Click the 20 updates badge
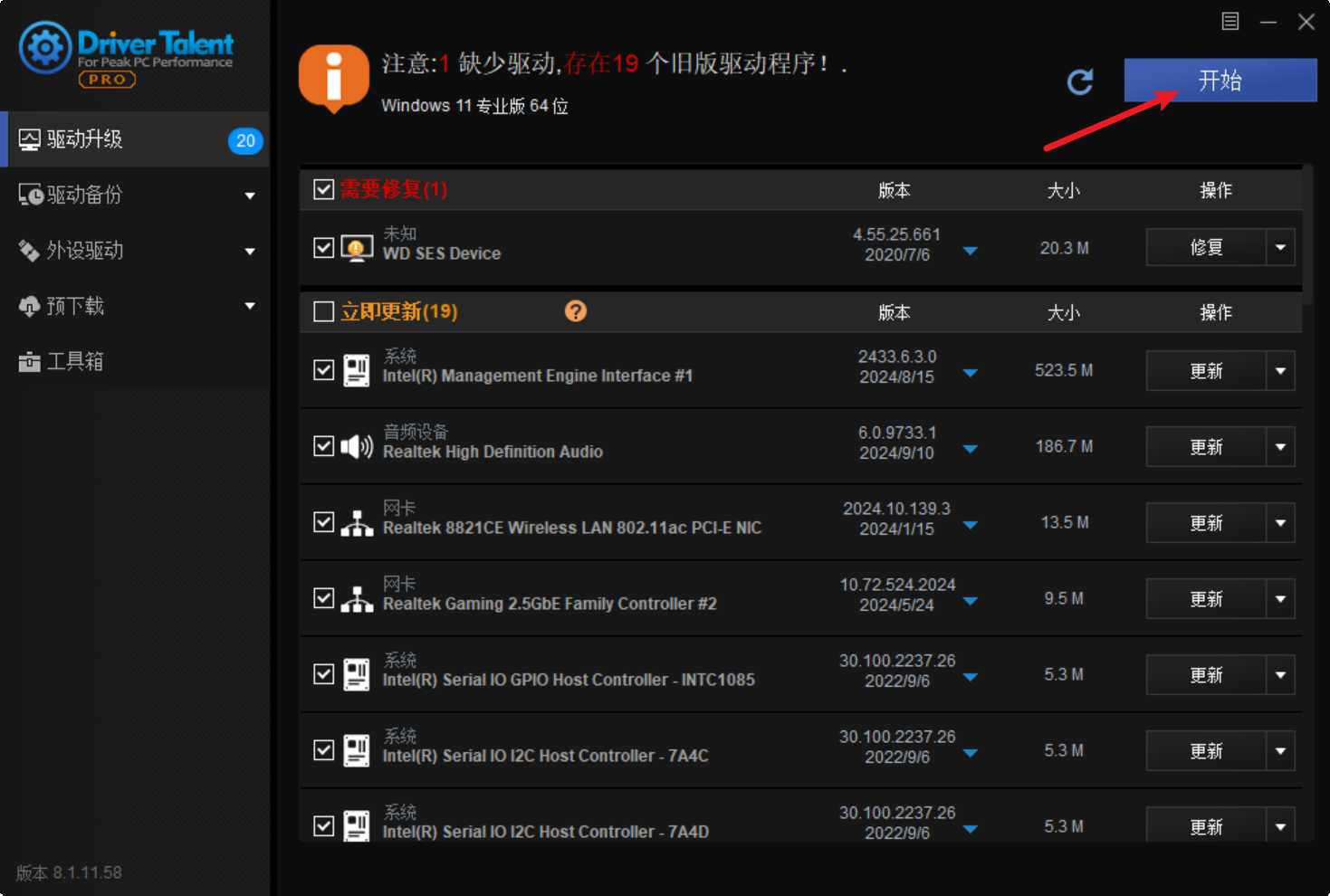 click(x=245, y=140)
